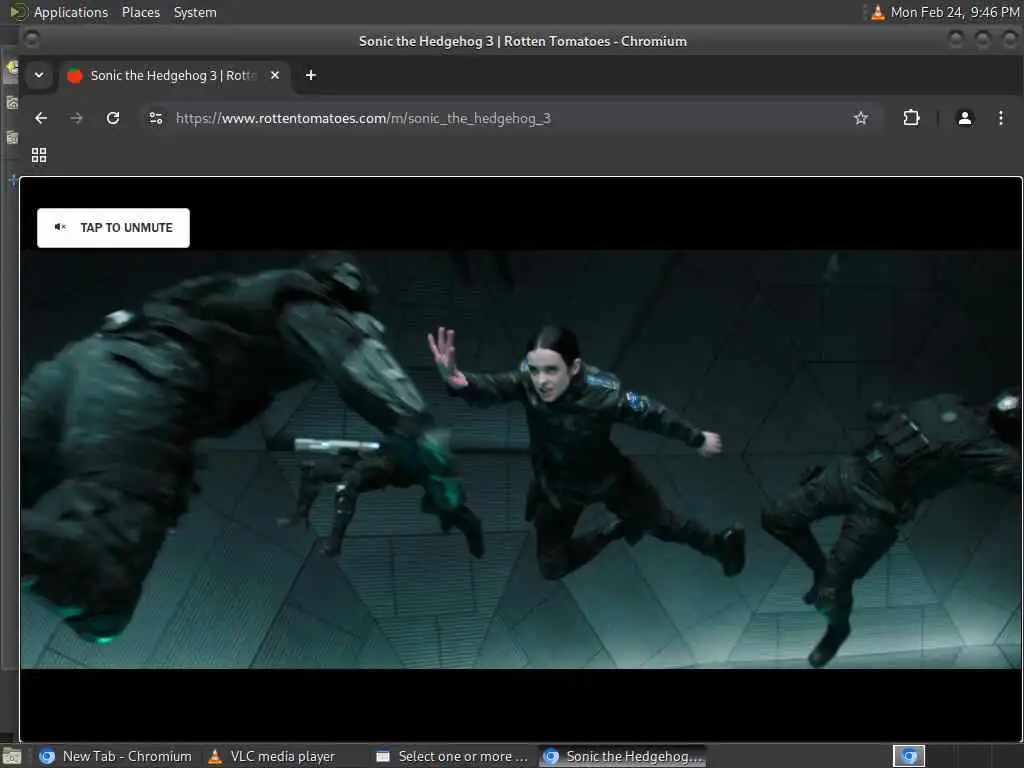Switch to the Select one or more window
The width and height of the screenshot is (1024, 768).
(x=453, y=756)
